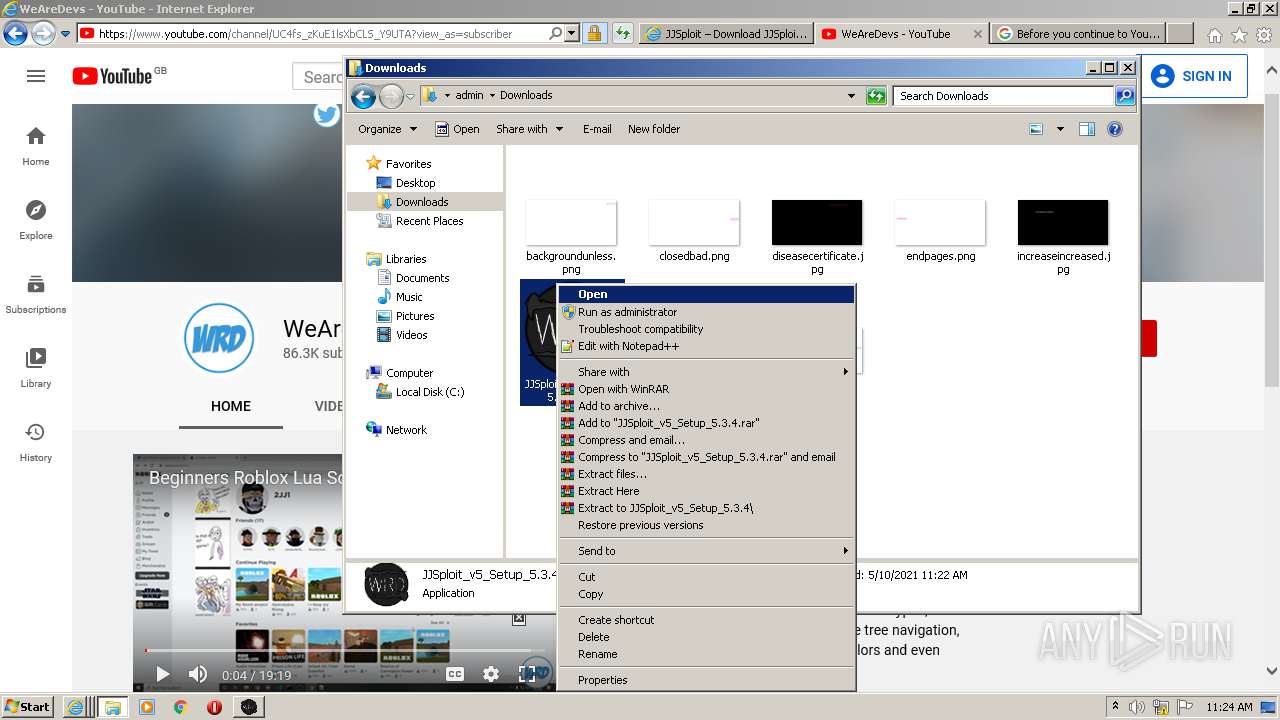Screen dimensions: 1280x720
Task: Enter fullscreen in the video player
Action: 527,675
